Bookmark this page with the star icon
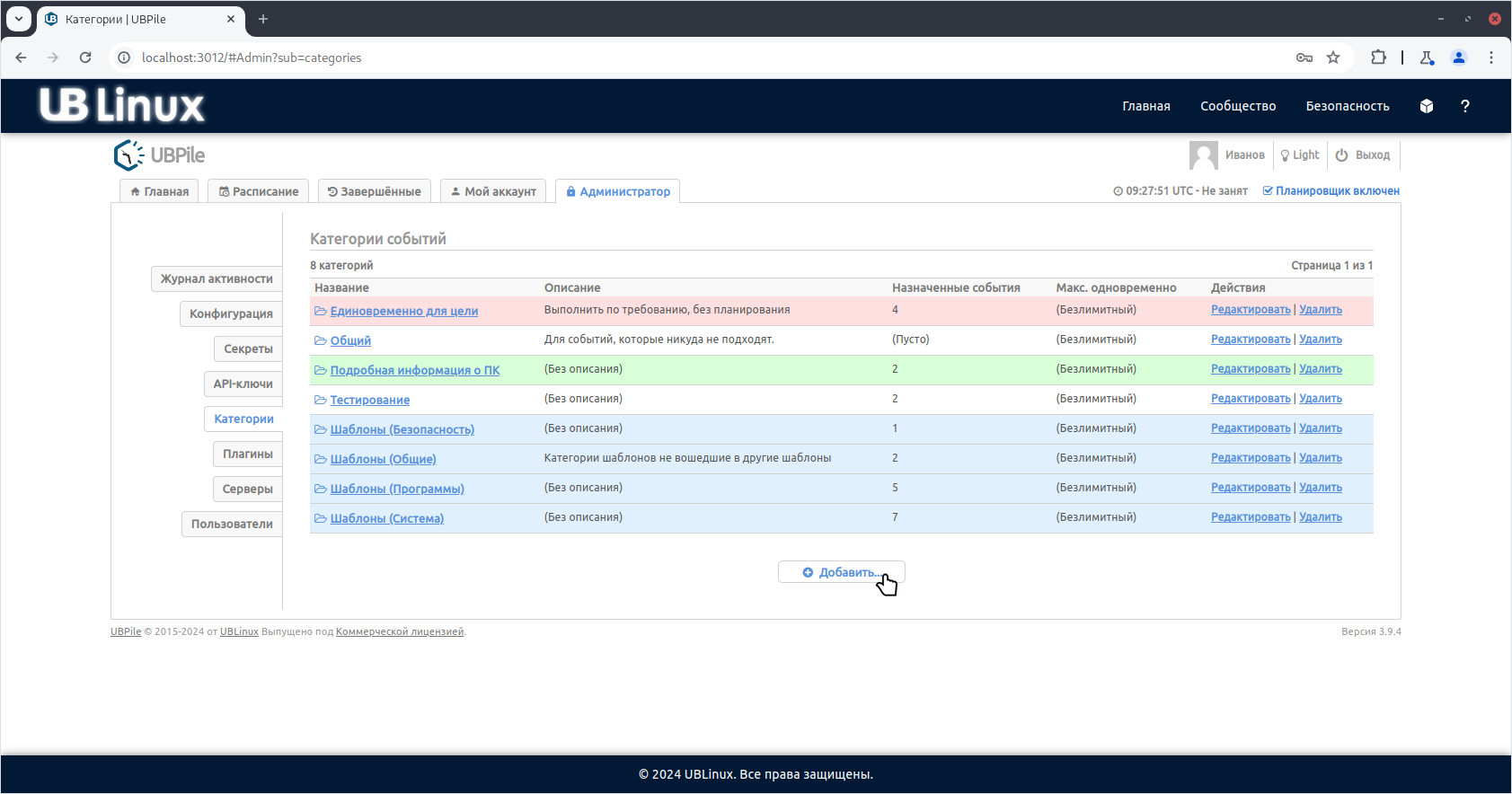Viewport: 1512px width, 794px height. (x=1333, y=57)
